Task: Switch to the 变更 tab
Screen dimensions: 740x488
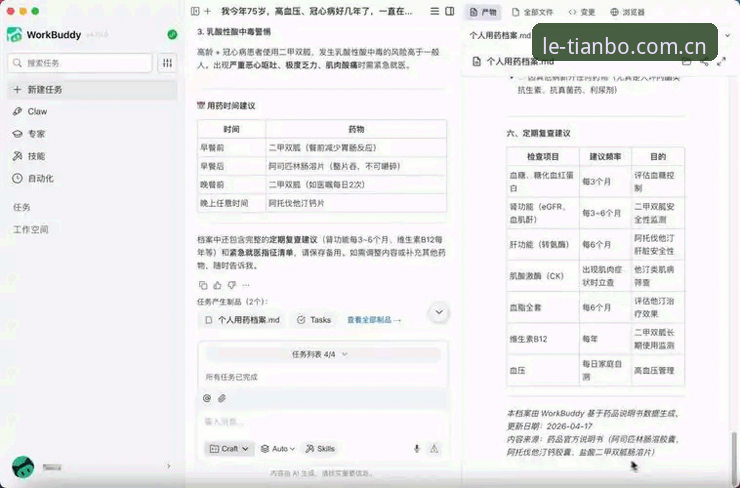Action: (x=581, y=12)
